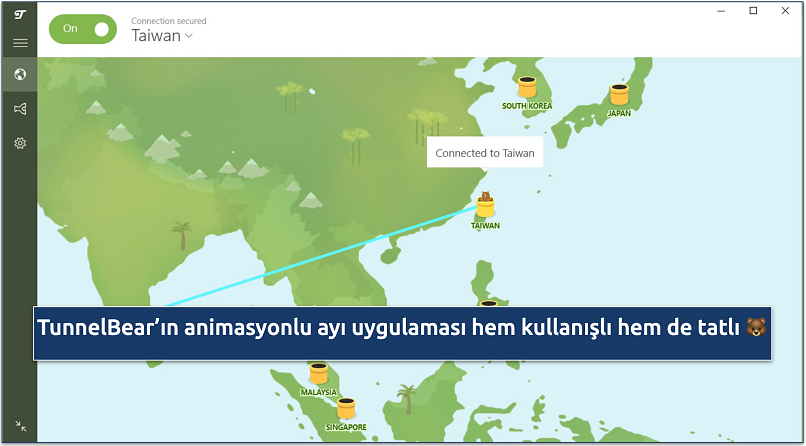Open the megaphone announcements icon

pos(19,108)
